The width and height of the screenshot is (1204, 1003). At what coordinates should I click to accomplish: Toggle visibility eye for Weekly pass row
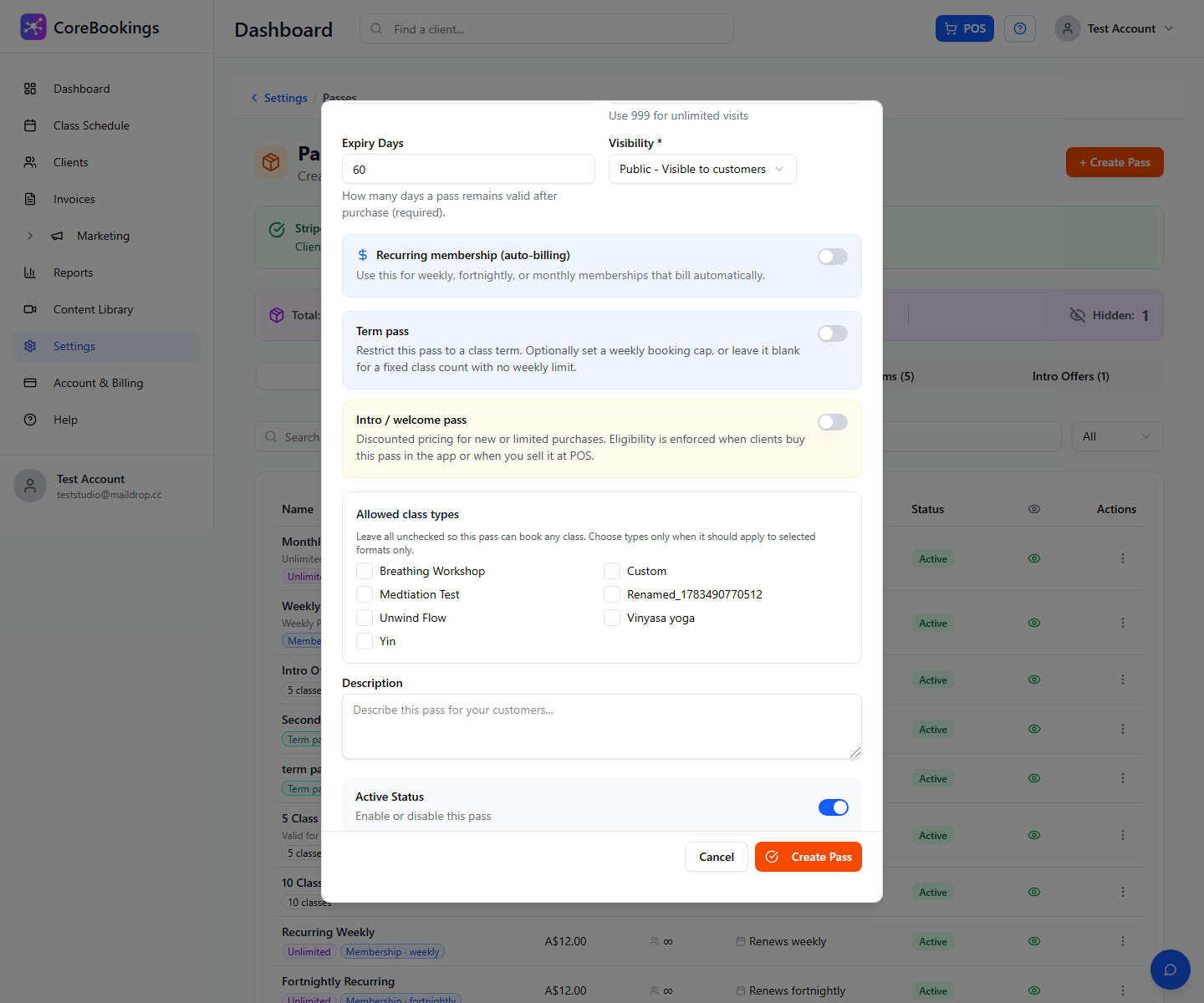(x=1034, y=623)
